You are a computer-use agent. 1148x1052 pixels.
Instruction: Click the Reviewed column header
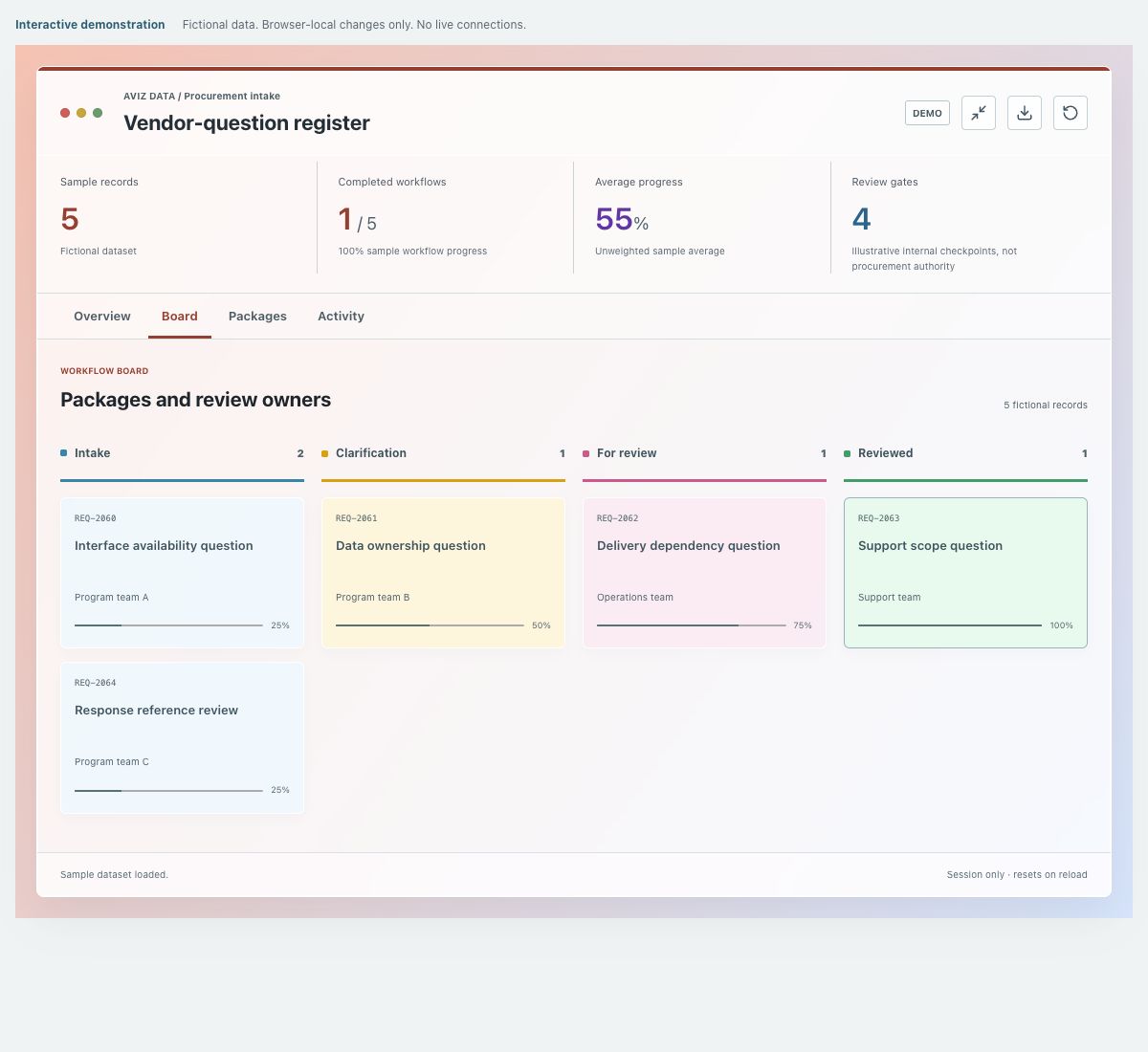[x=965, y=453]
